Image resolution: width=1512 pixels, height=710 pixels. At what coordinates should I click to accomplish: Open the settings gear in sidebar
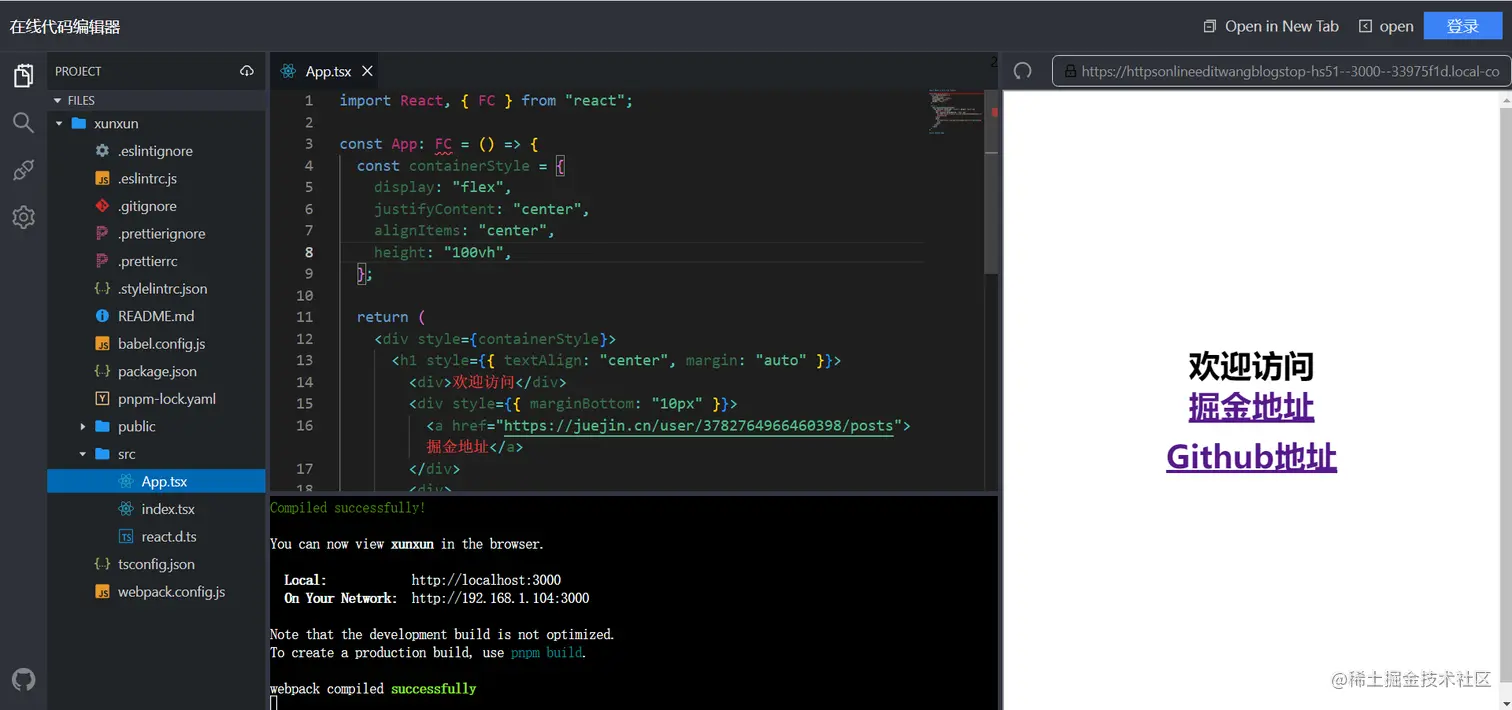(23, 217)
